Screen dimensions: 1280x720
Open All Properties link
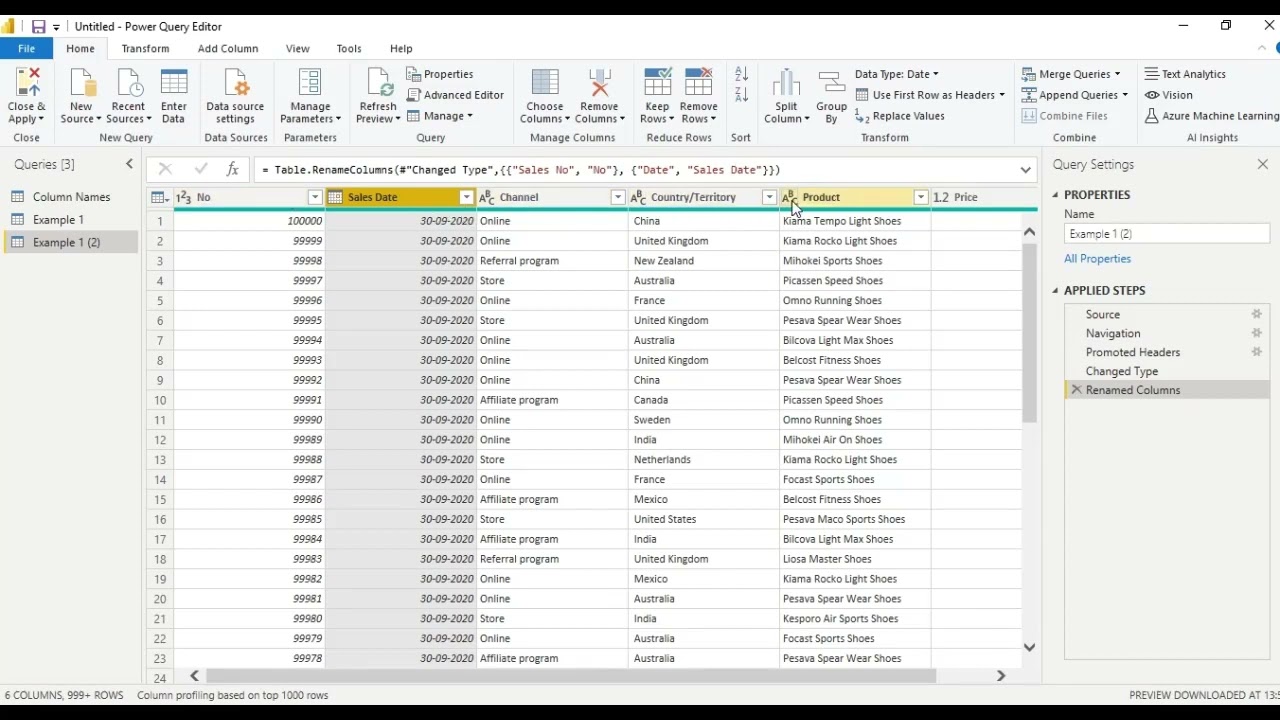pos(1098,259)
